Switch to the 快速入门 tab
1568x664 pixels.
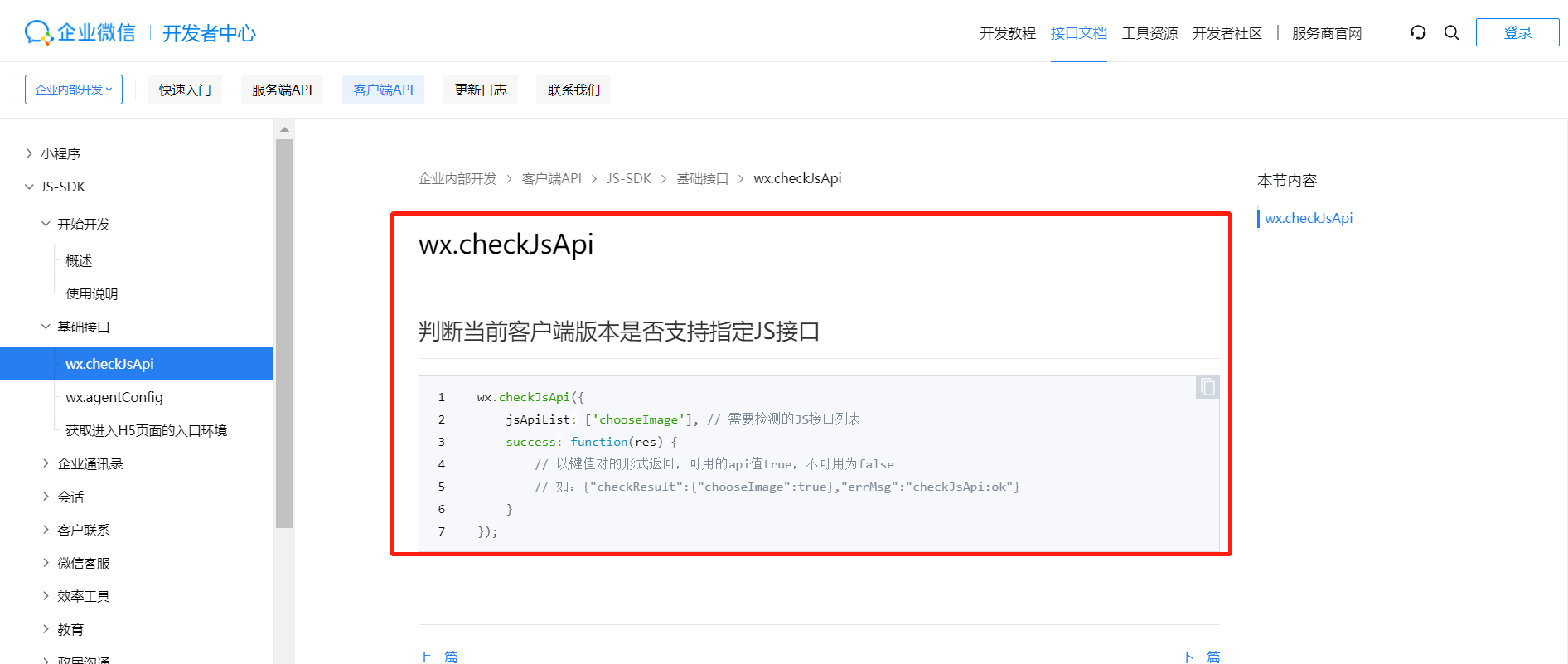point(185,90)
